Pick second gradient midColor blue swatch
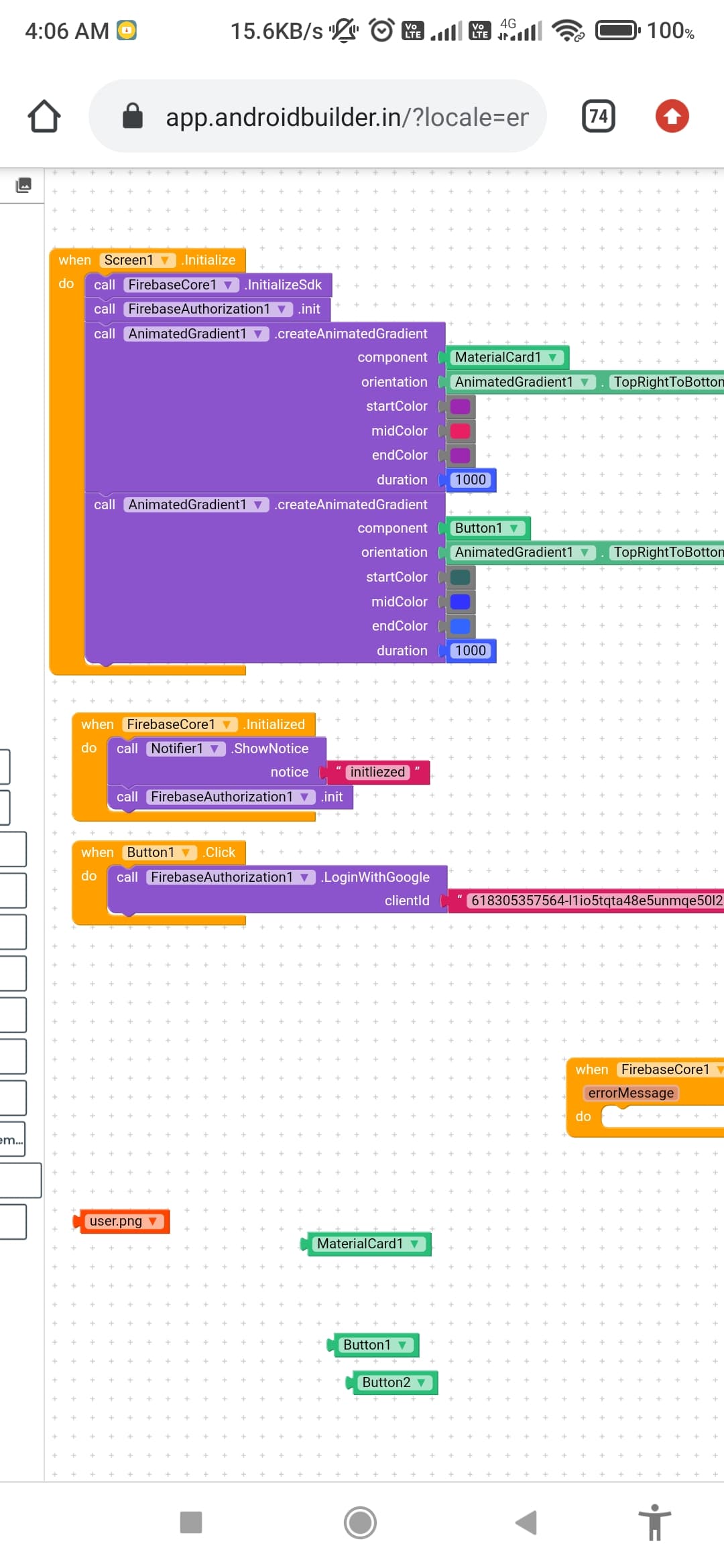 tap(460, 602)
